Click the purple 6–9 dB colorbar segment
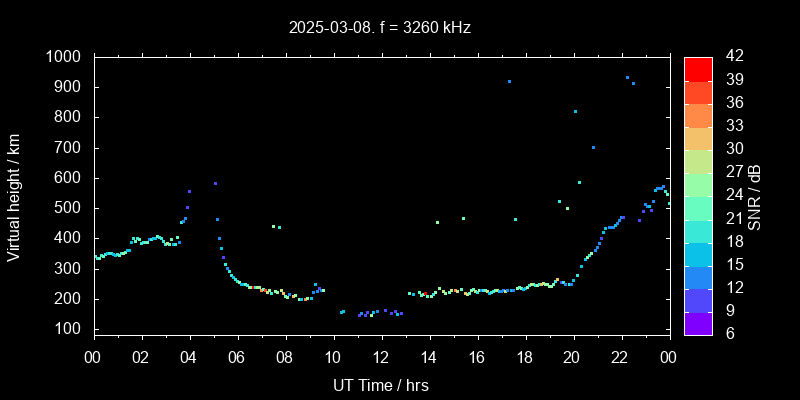800x400 pixels. pos(698,322)
